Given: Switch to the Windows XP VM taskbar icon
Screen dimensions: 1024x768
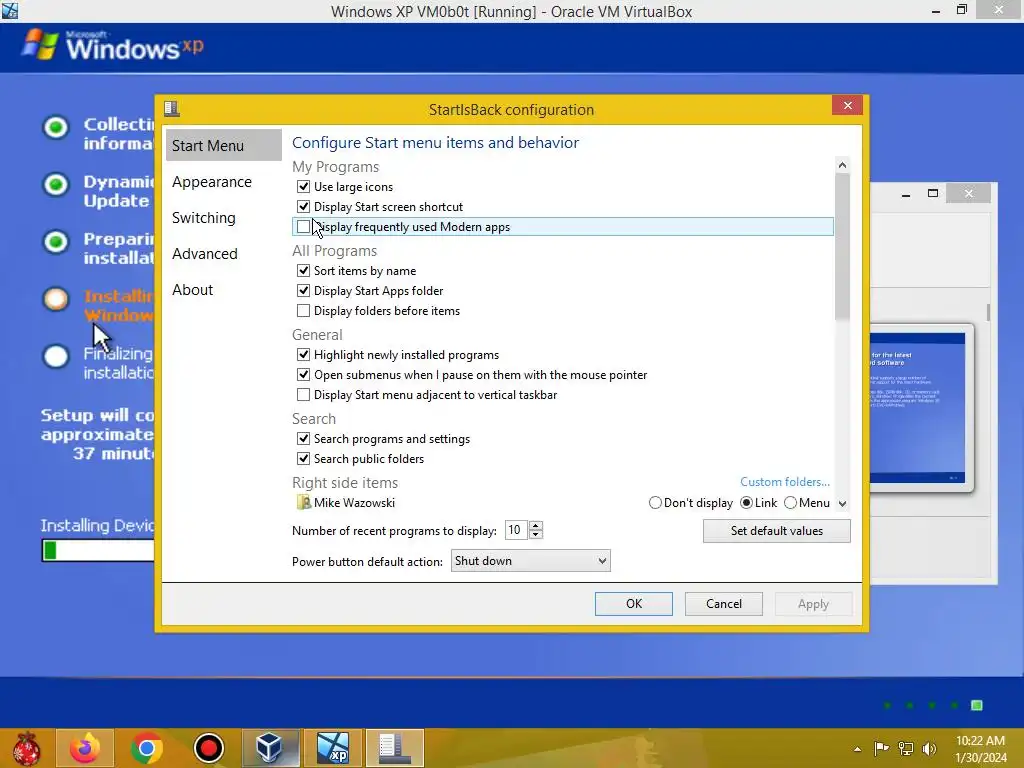Looking at the screenshot, I should 332,748.
